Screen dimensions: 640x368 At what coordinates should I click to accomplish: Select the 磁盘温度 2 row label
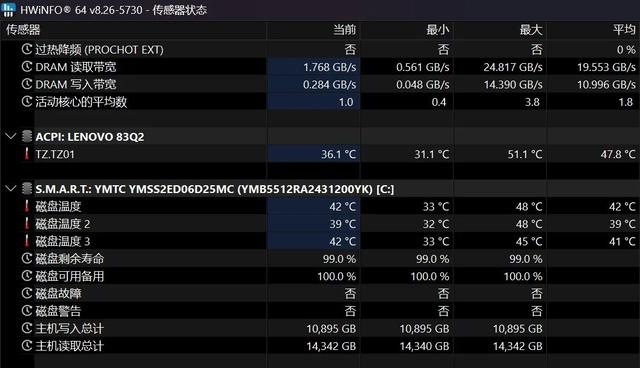pos(62,224)
